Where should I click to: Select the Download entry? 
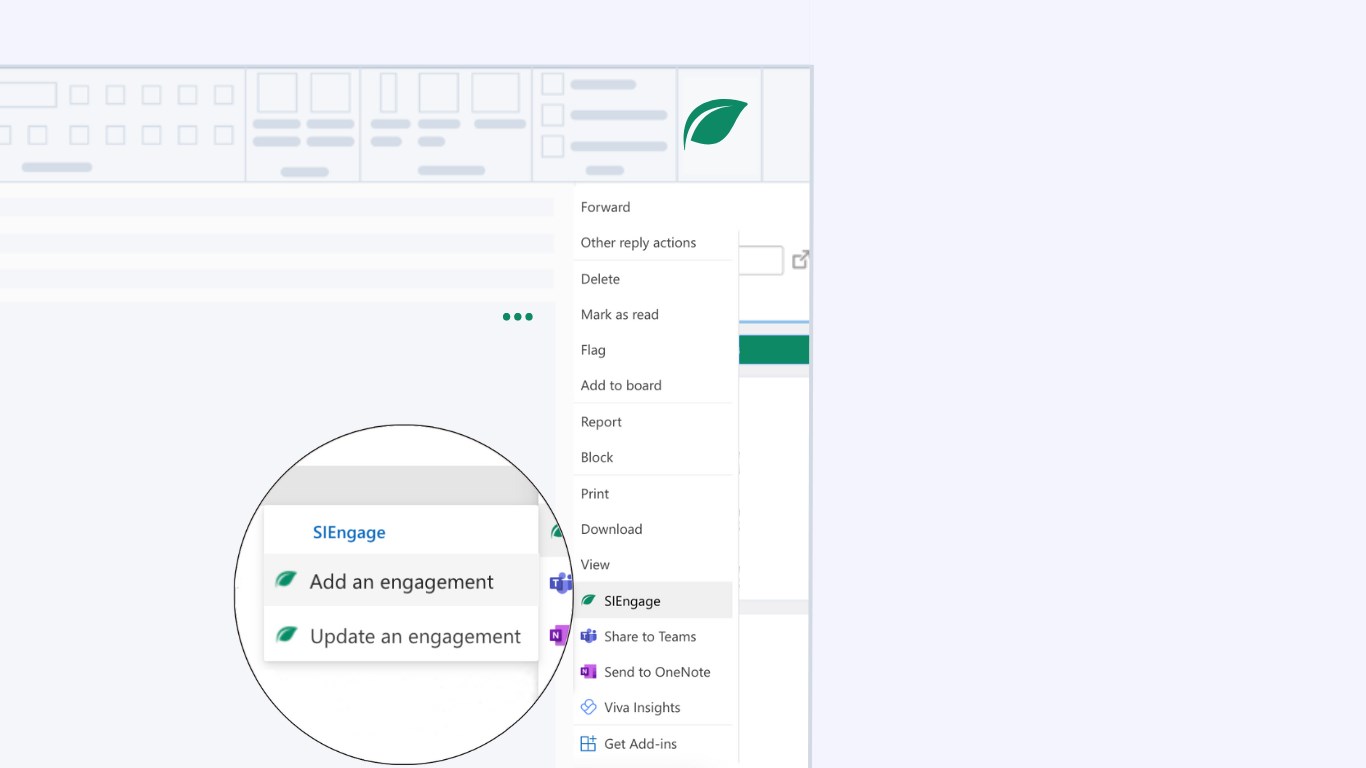point(611,530)
